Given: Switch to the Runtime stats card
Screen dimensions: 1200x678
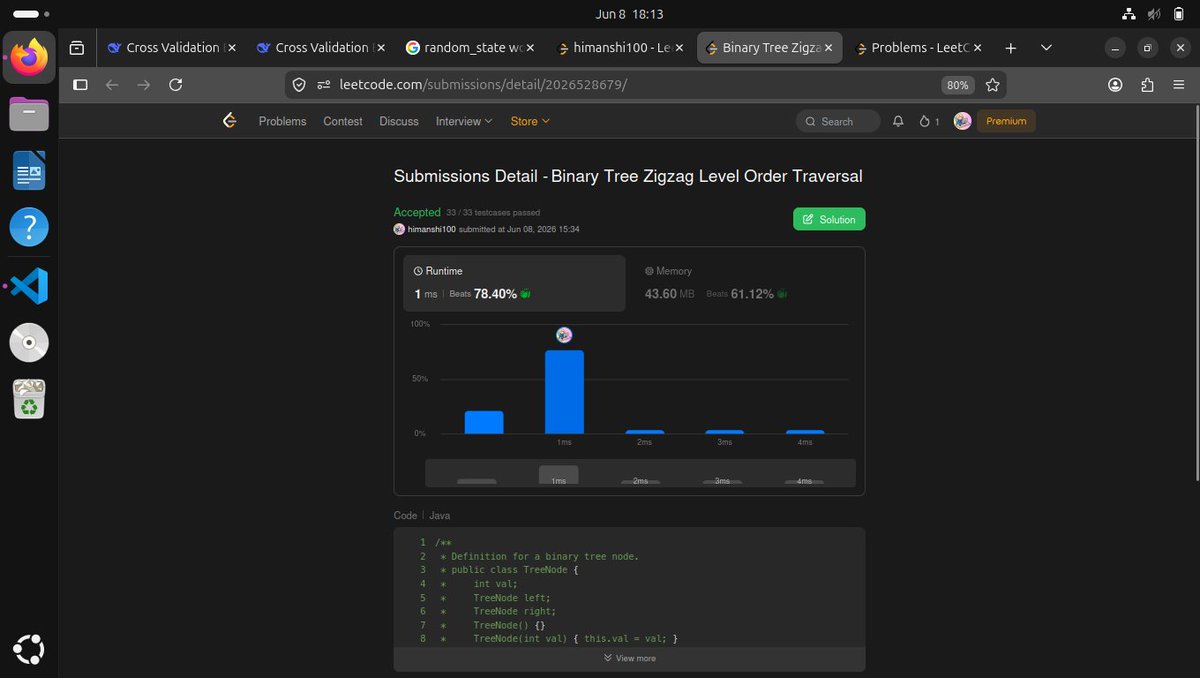Looking at the screenshot, I should click(515, 283).
